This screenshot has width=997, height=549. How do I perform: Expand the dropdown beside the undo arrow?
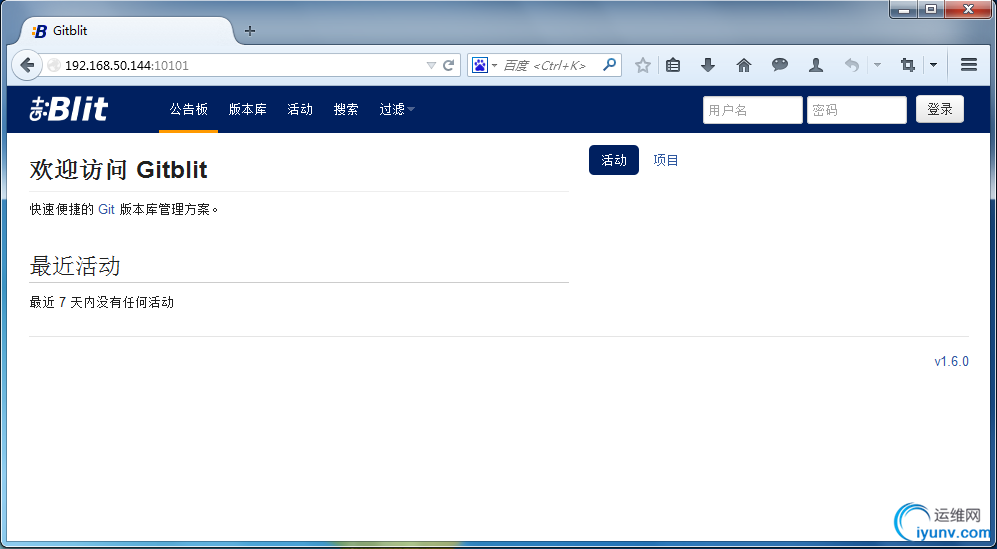(x=877, y=65)
